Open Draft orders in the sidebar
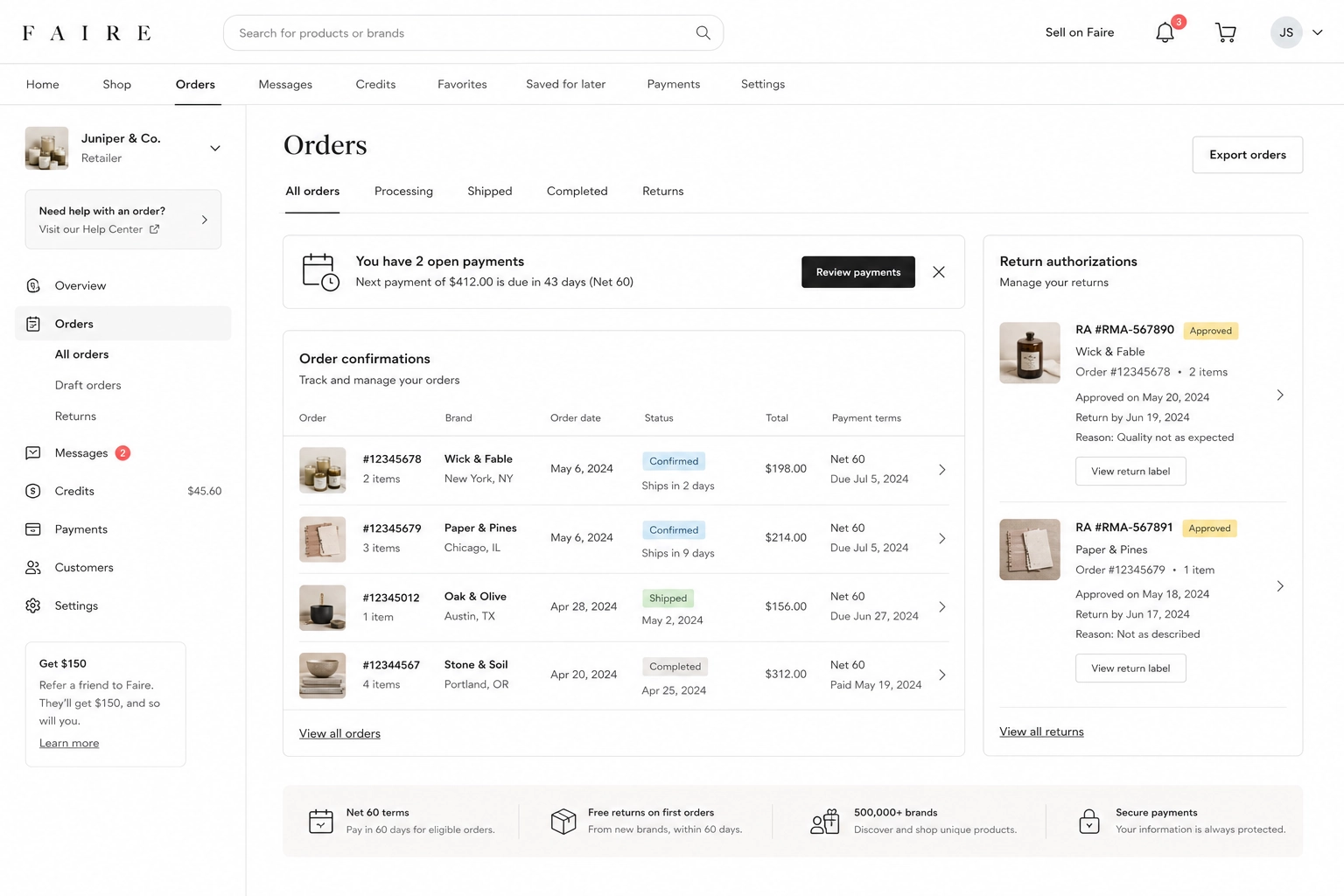 [x=87, y=386]
